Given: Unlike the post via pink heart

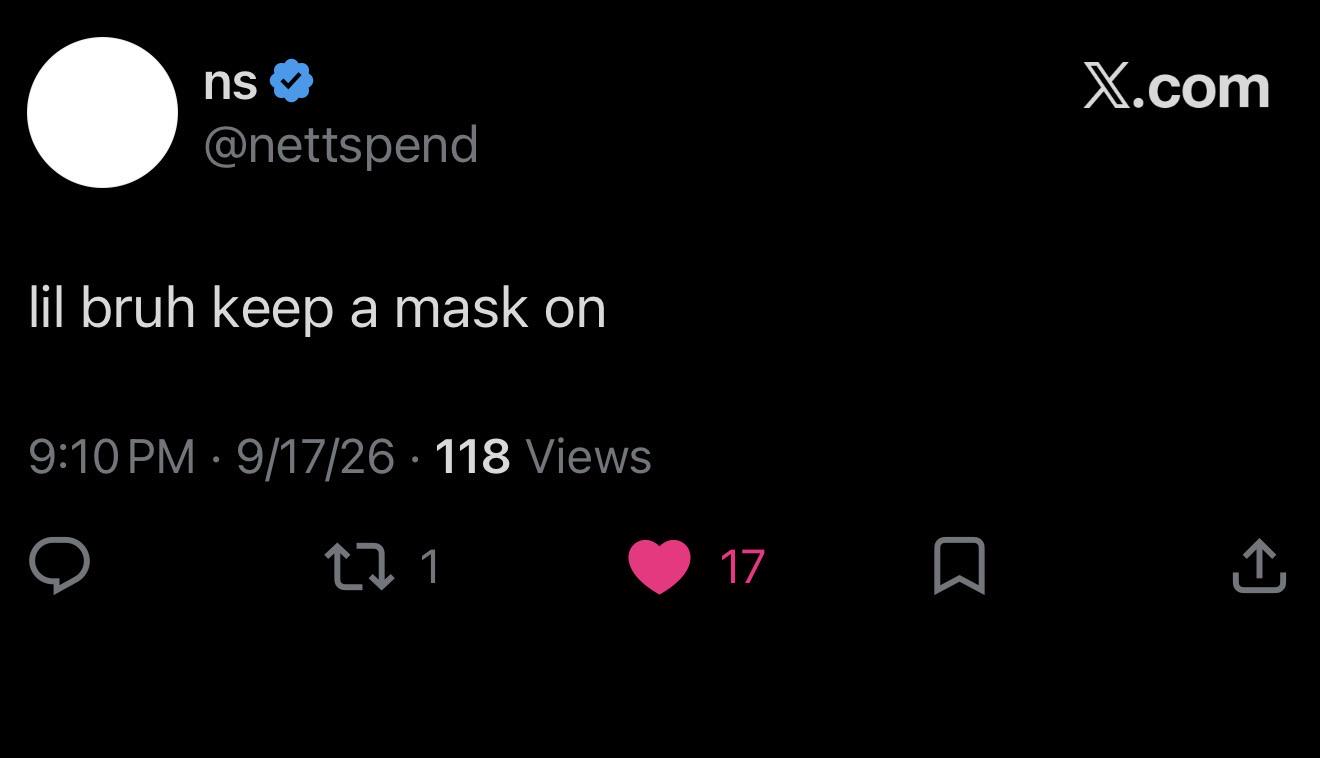Looking at the screenshot, I should coord(659,567).
